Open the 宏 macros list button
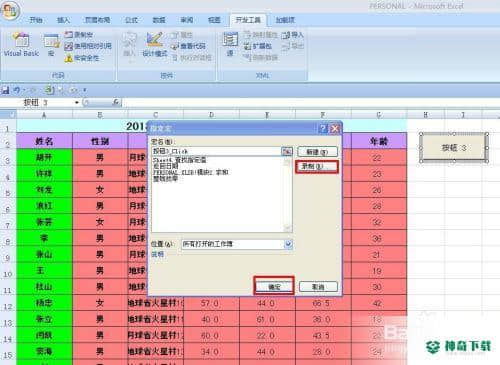Screen dimensions: 500x365 [51, 45]
